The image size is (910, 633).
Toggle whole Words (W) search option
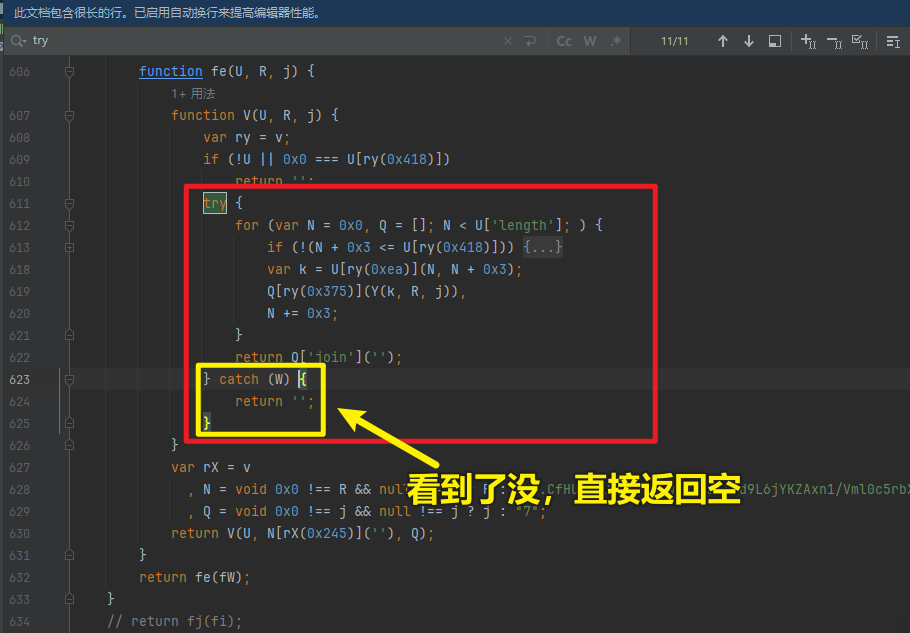coord(590,41)
